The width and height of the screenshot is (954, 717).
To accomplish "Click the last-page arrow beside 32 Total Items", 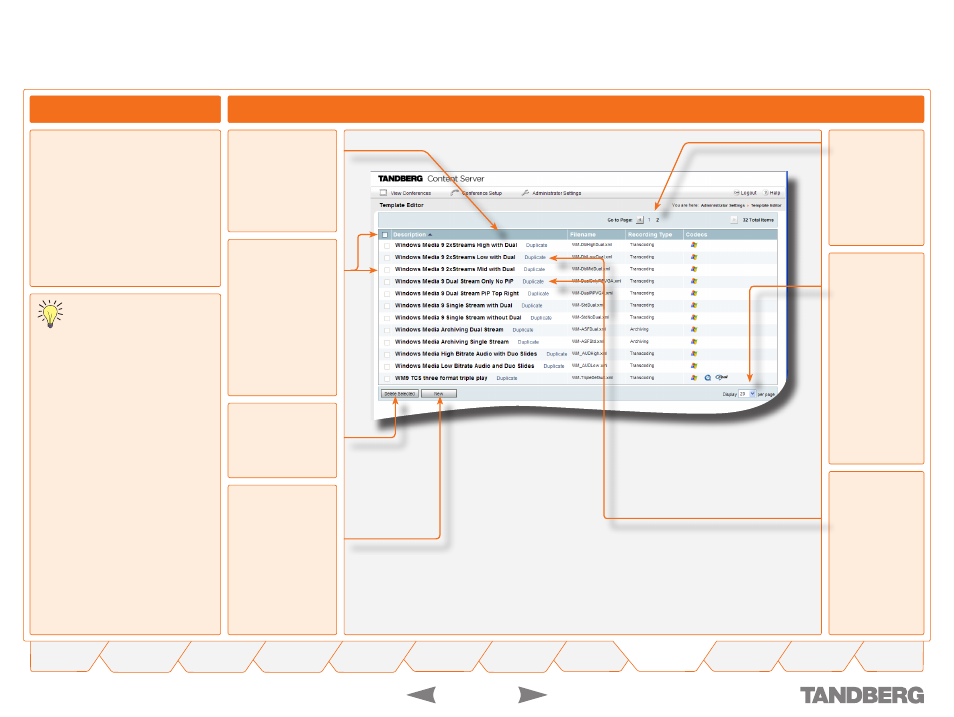I will 734,220.
